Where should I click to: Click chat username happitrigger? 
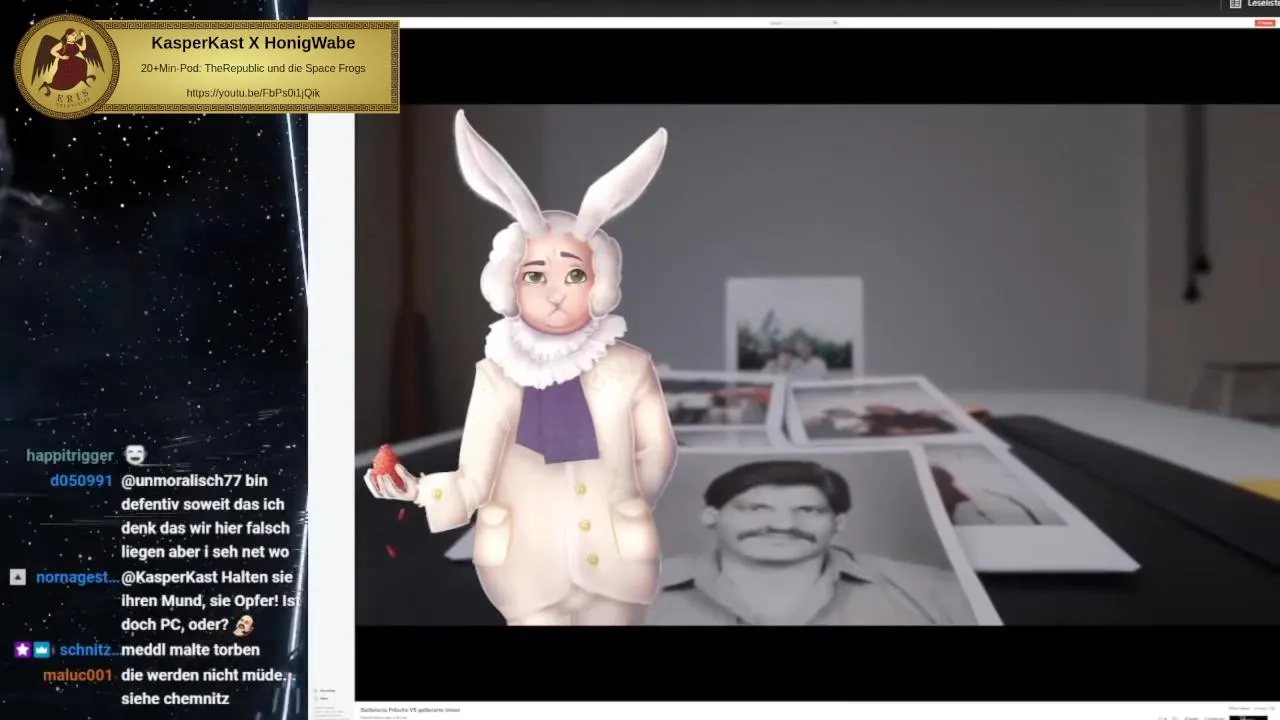pyautogui.click(x=70, y=455)
